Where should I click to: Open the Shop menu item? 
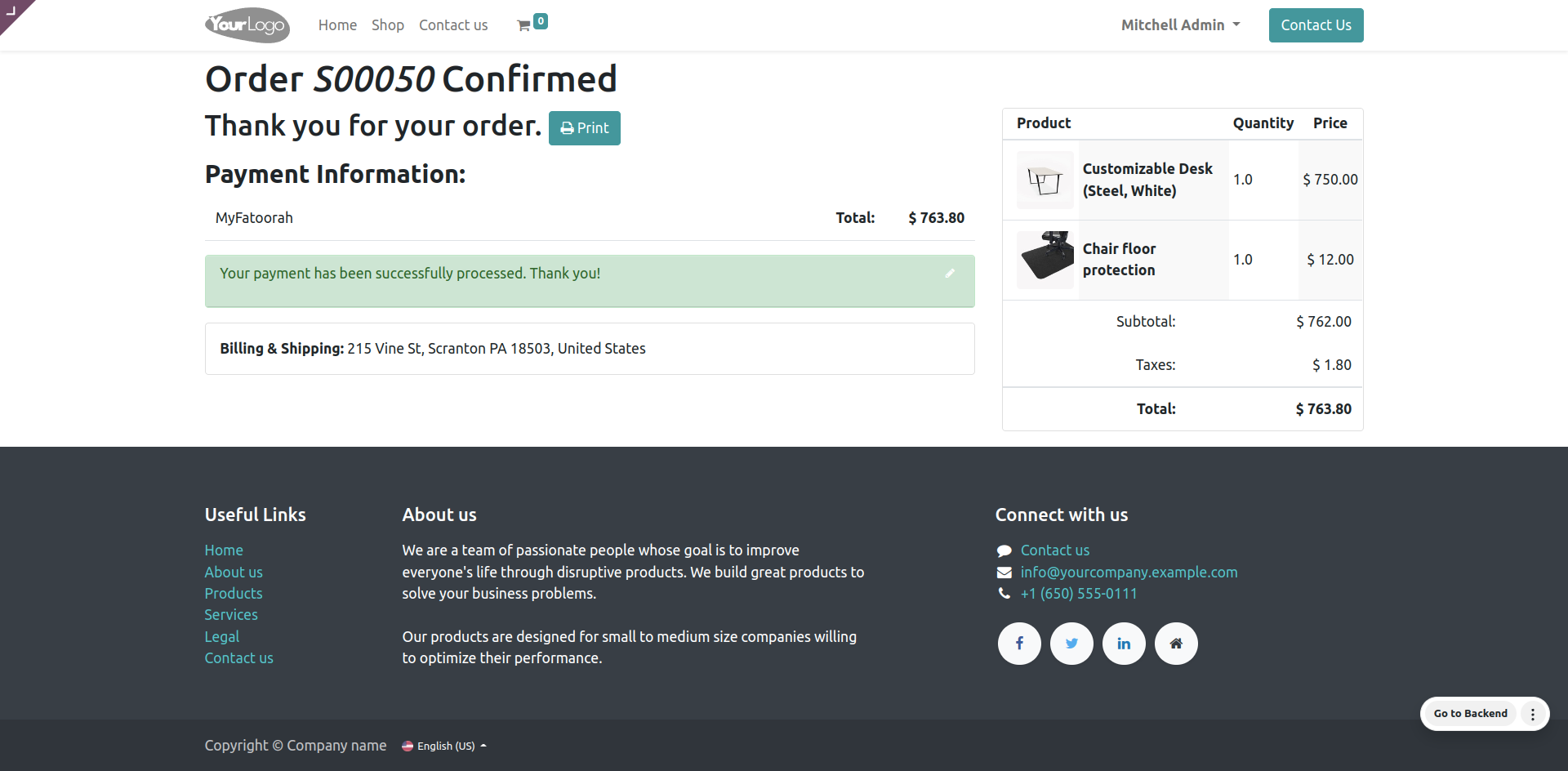click(x=388, y=25)
